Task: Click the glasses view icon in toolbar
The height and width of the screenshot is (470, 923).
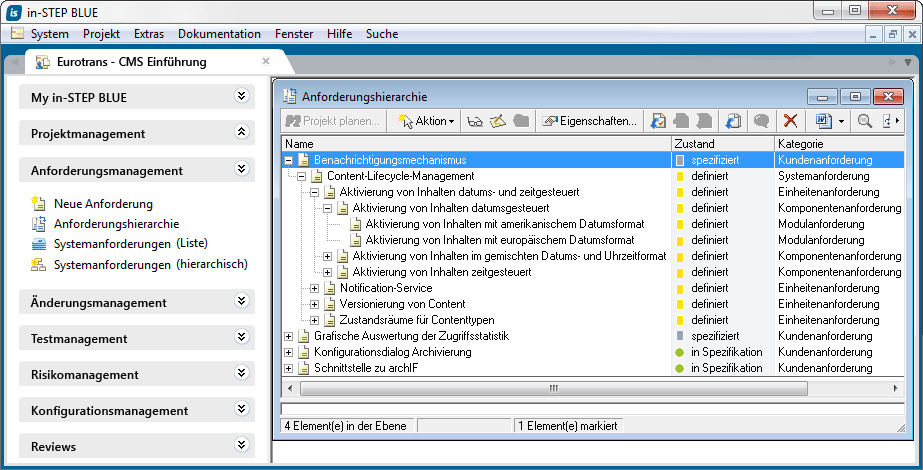Action: click(x=475, y=121)
